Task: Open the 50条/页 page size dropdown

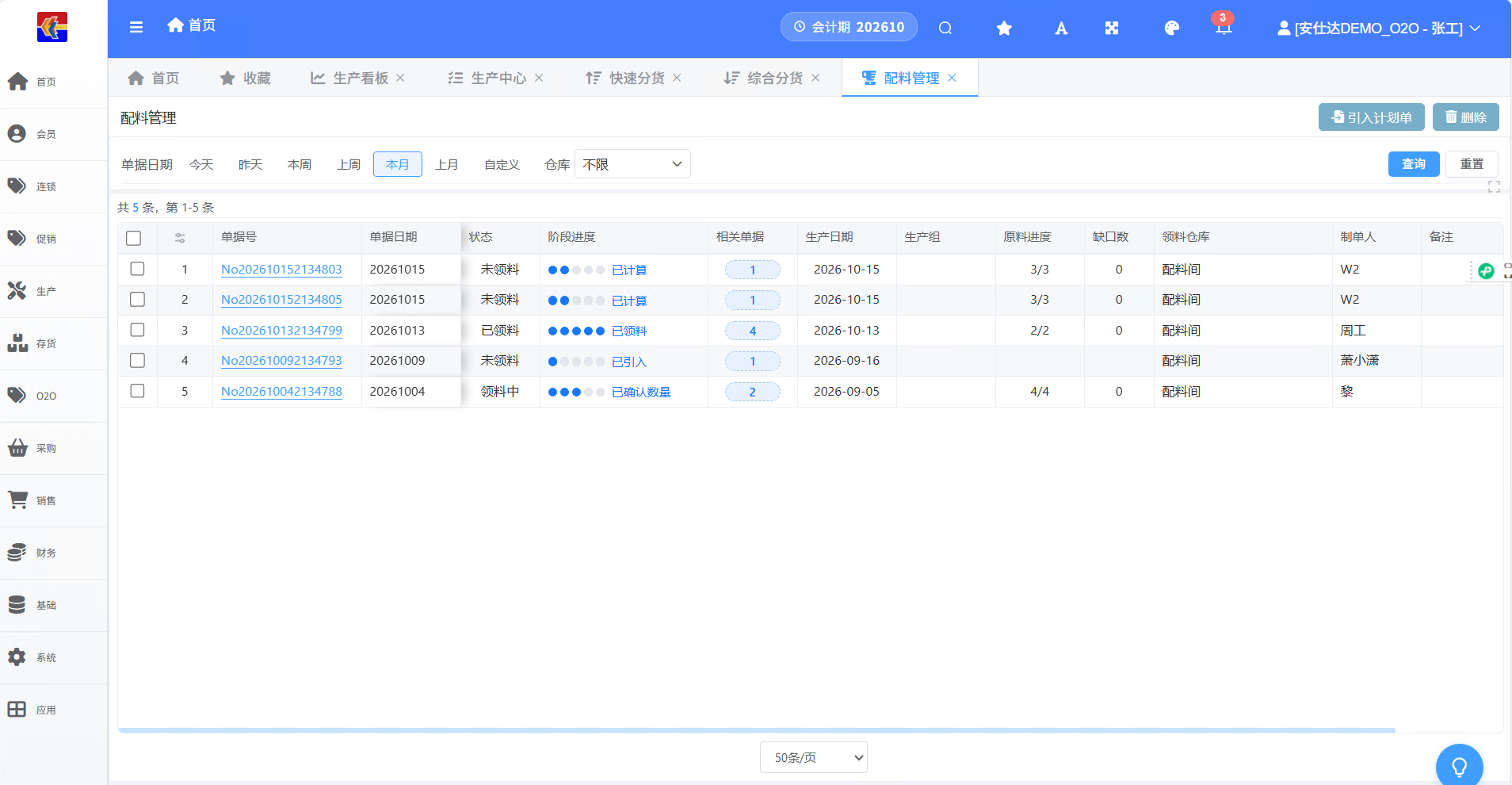Action: [x=814, y=757]
